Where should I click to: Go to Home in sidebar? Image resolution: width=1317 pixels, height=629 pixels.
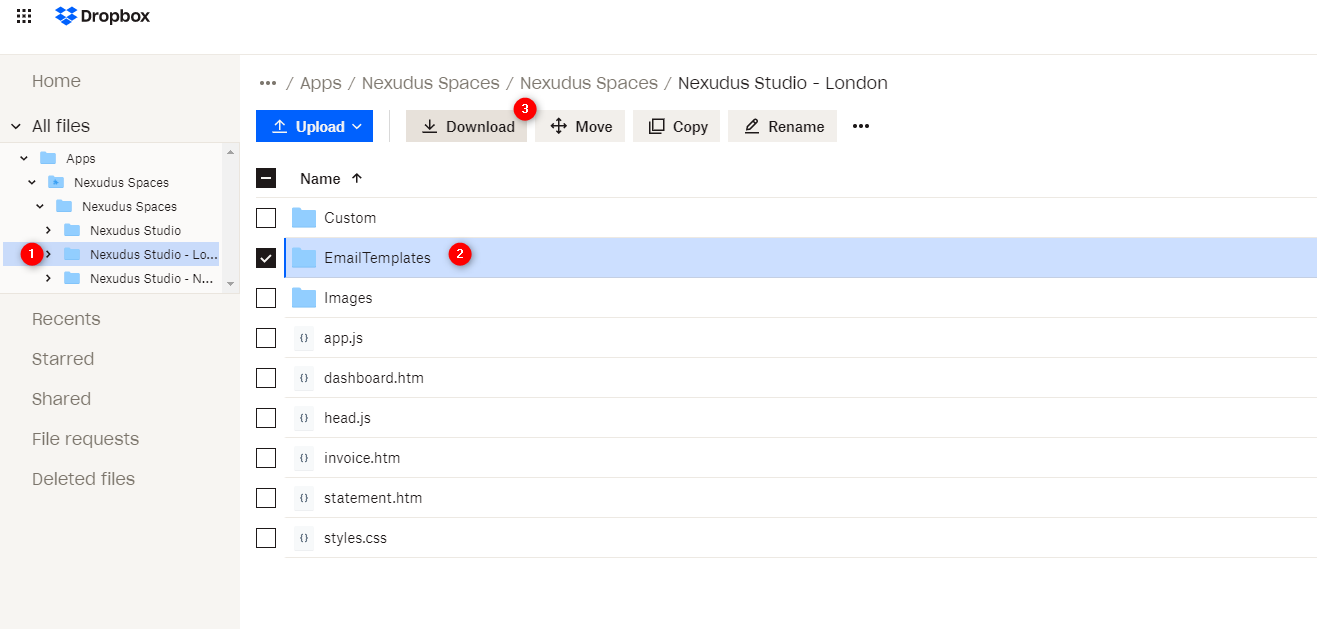56,81
